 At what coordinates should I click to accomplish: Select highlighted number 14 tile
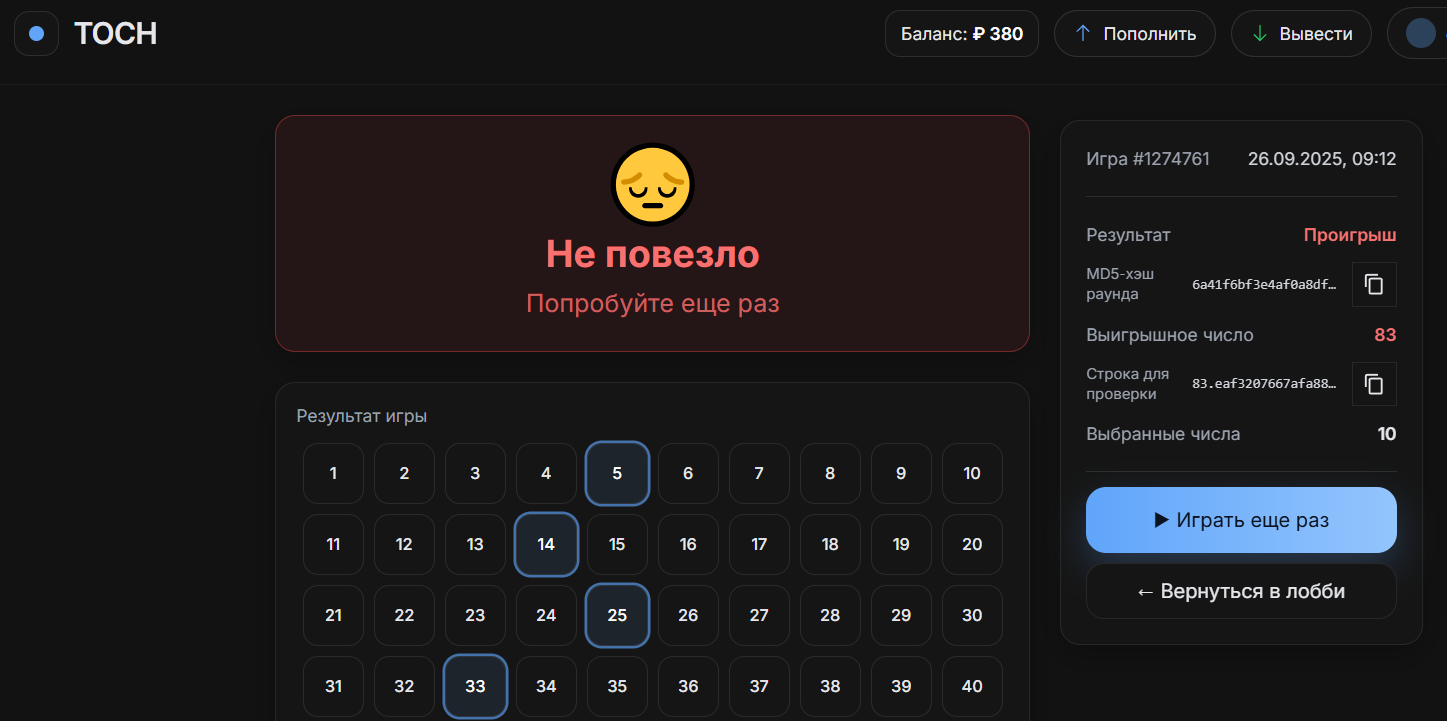point(546,545)
